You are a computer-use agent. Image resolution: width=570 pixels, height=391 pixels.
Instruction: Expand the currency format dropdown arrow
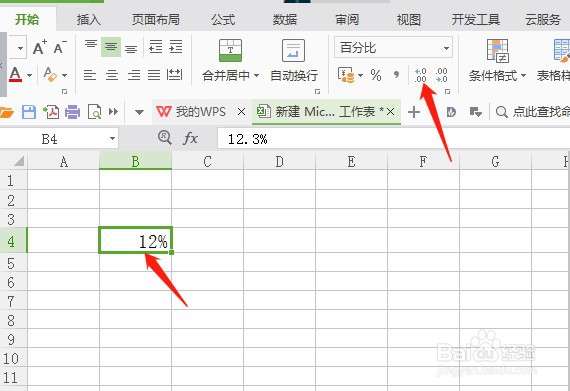point(360,76)
